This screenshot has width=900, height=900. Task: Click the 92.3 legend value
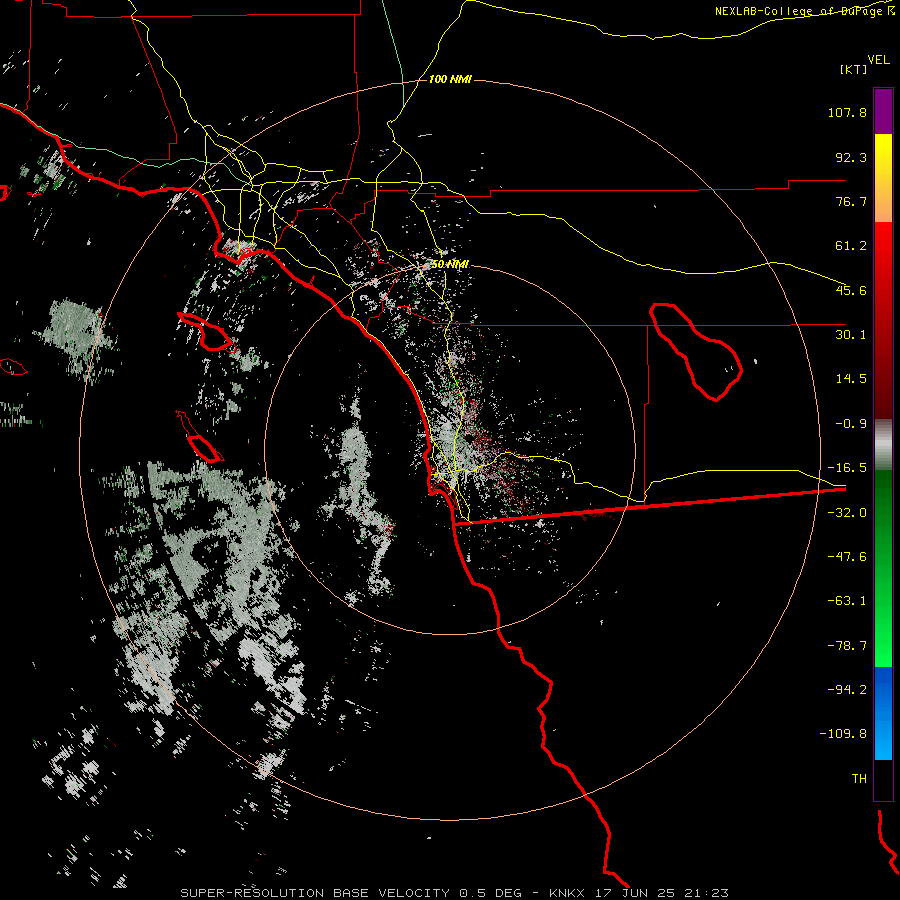pyautogui.click(x=851, y=157)
